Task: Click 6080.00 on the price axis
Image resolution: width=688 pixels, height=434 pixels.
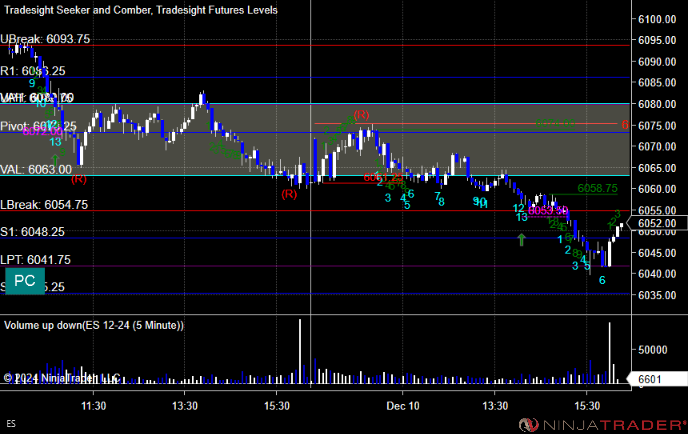Action: tap(657, 104)
